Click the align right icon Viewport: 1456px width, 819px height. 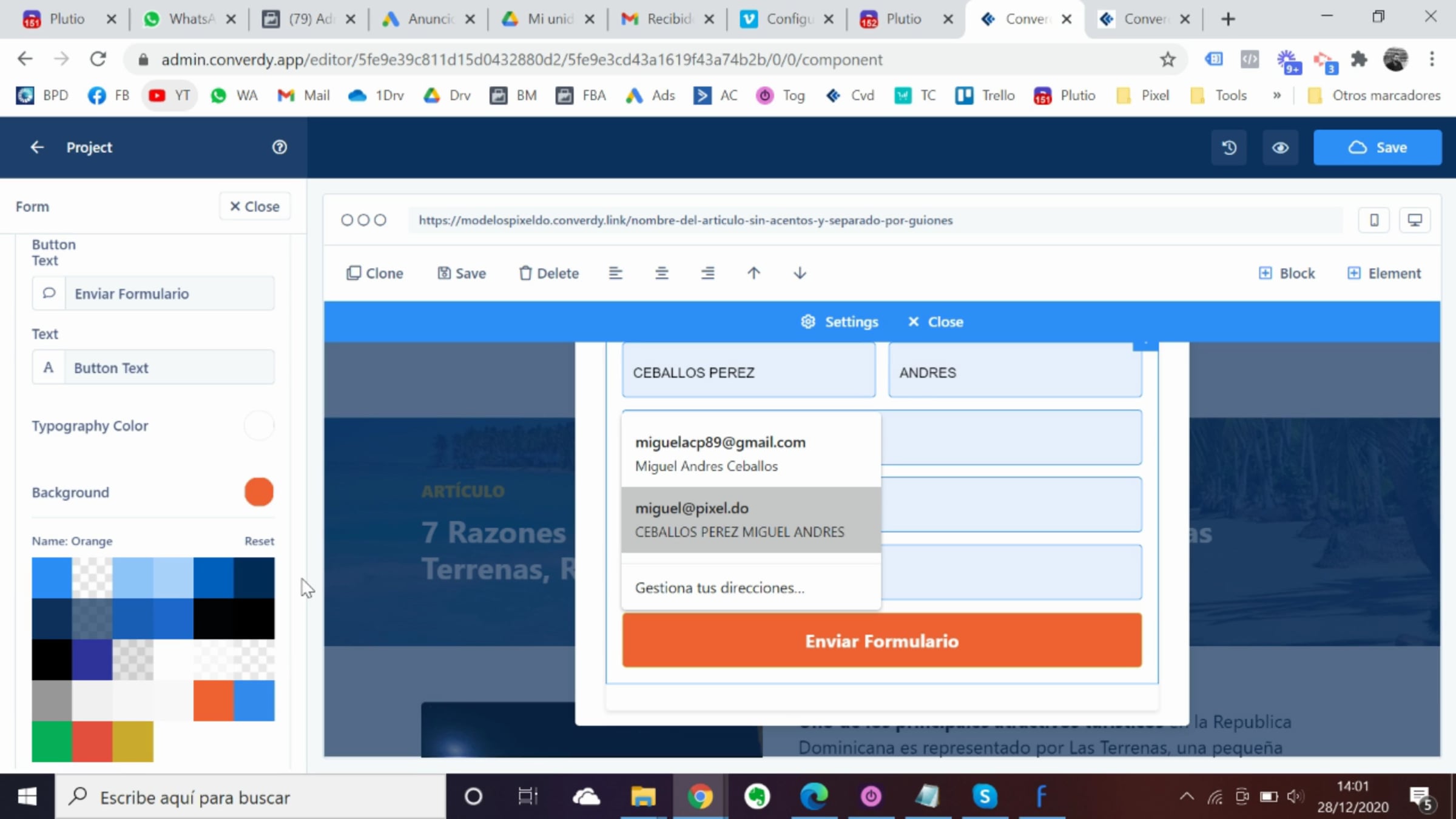pyautogui.click(x=707, y=273)
